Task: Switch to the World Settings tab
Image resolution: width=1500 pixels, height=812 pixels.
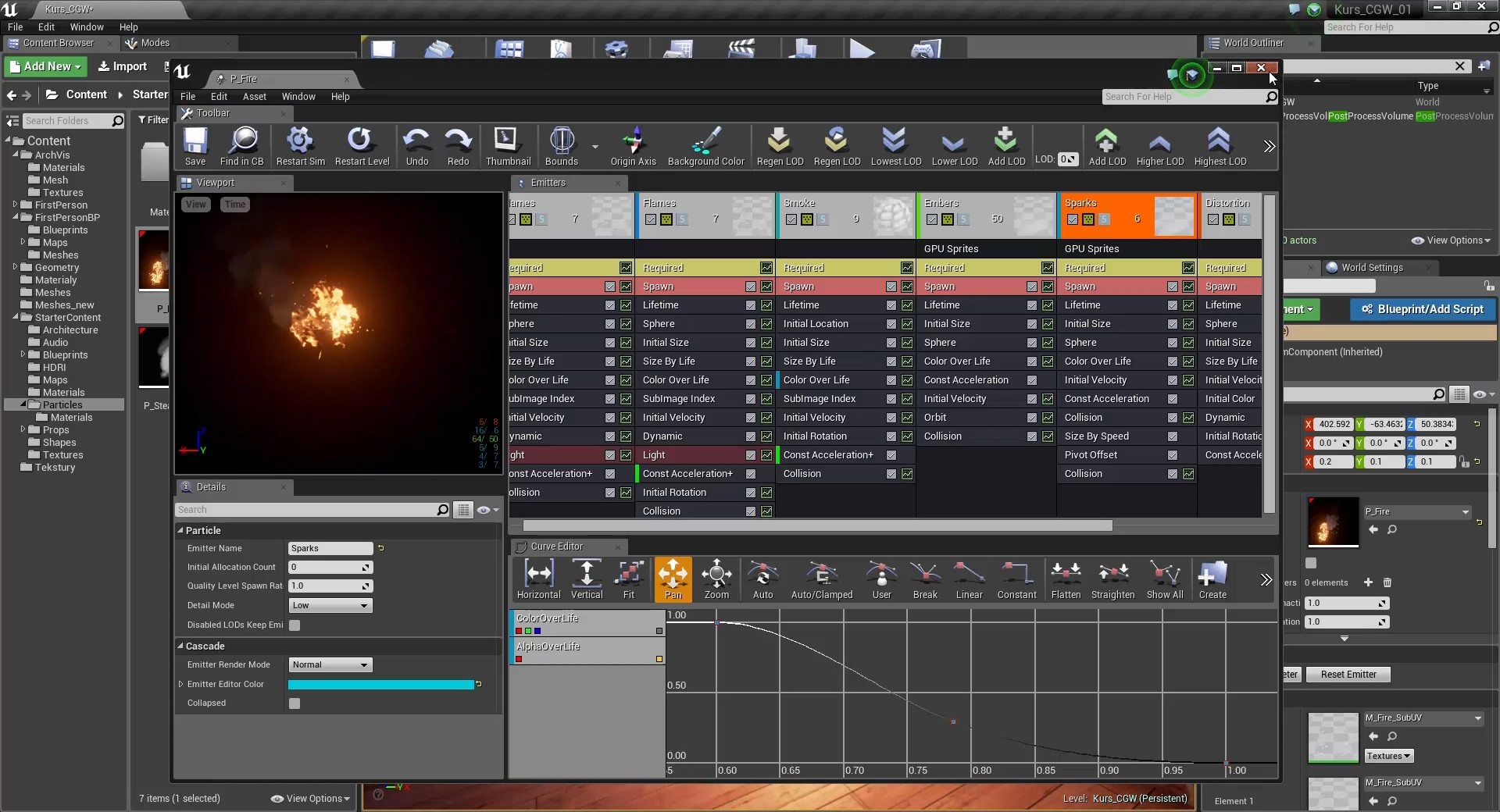Action: [1373, 267]
